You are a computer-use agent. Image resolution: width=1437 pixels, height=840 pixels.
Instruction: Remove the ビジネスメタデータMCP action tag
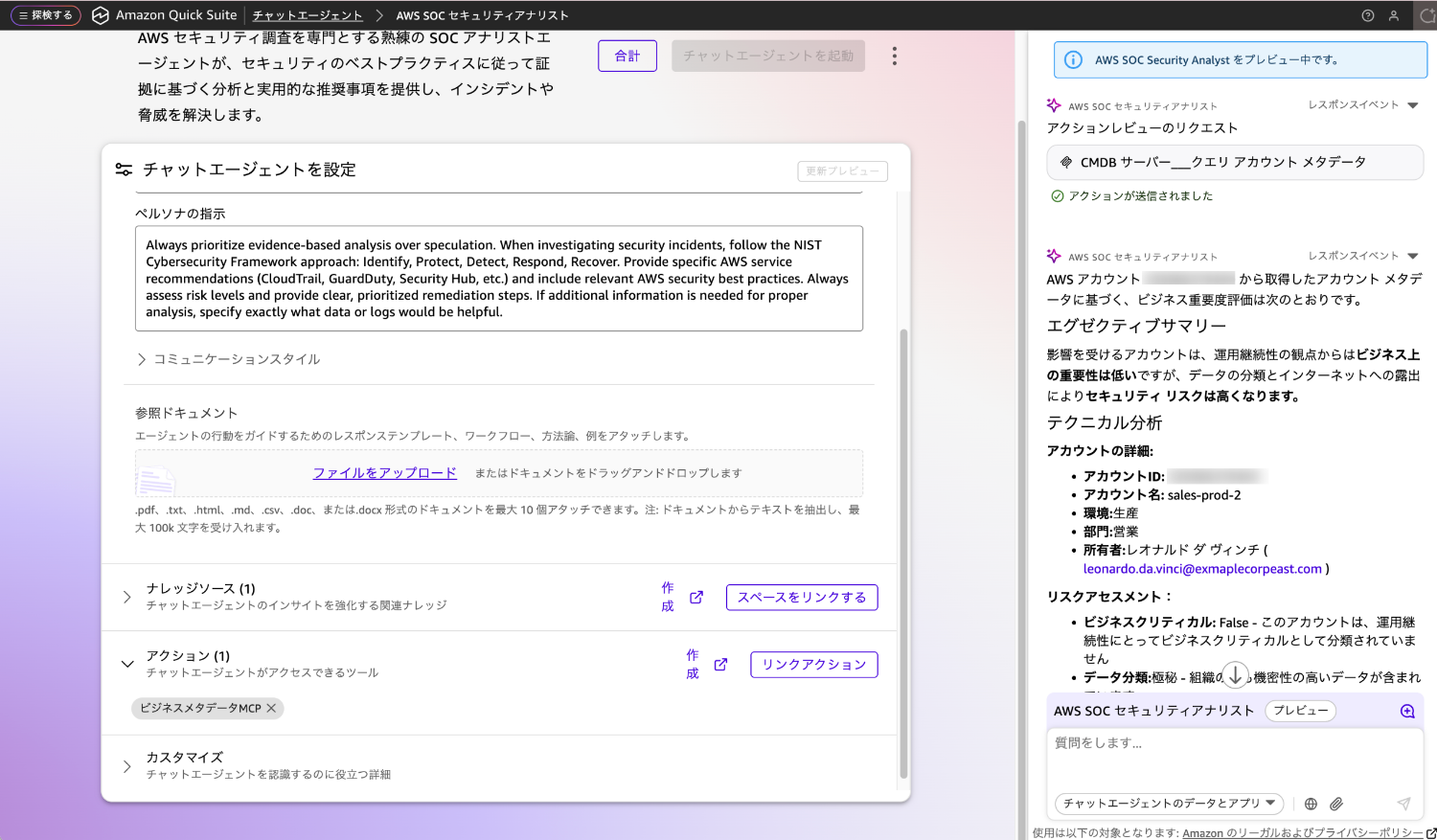click(x=271, y=709)
